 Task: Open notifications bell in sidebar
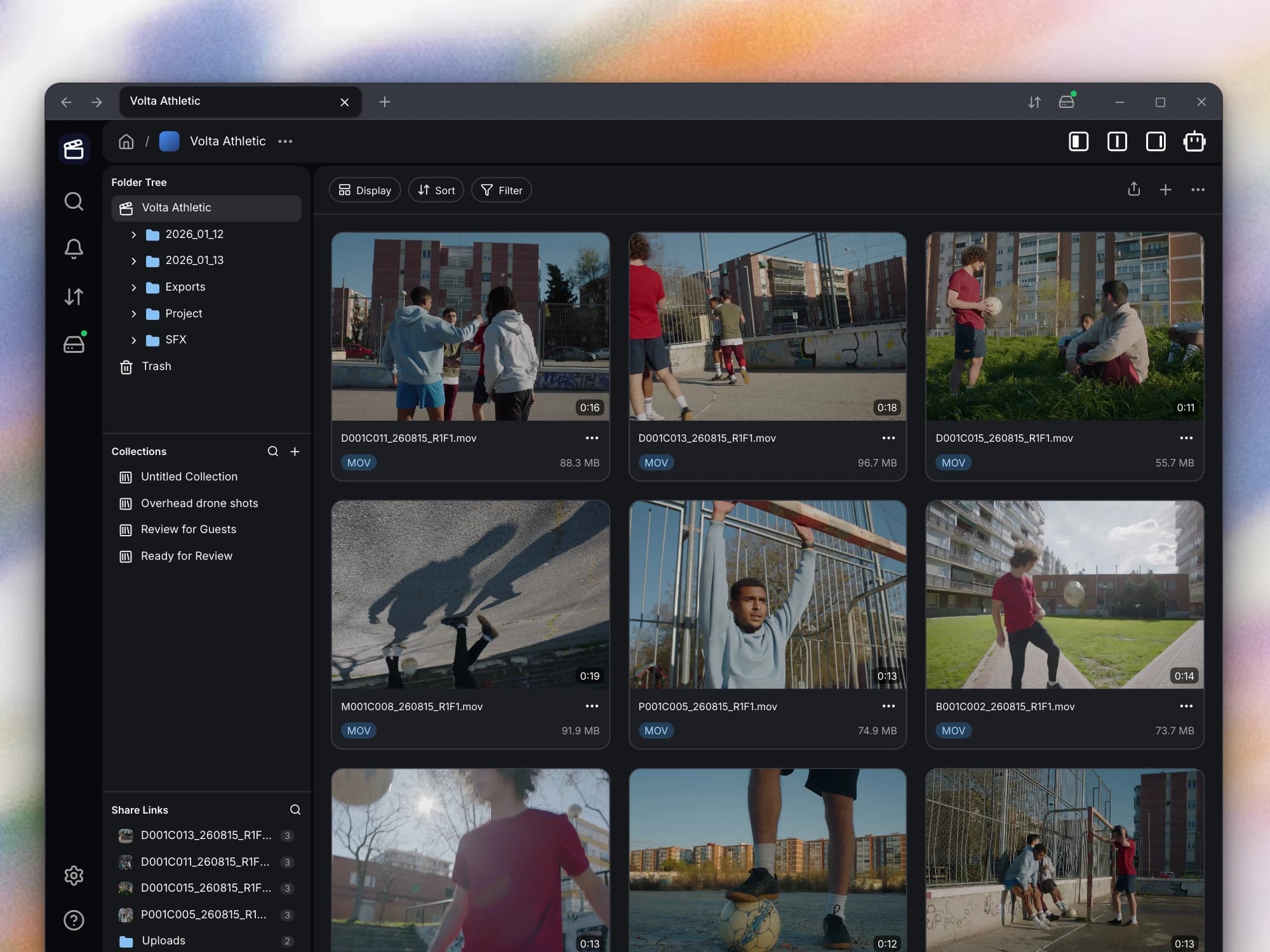coord(74,249)
